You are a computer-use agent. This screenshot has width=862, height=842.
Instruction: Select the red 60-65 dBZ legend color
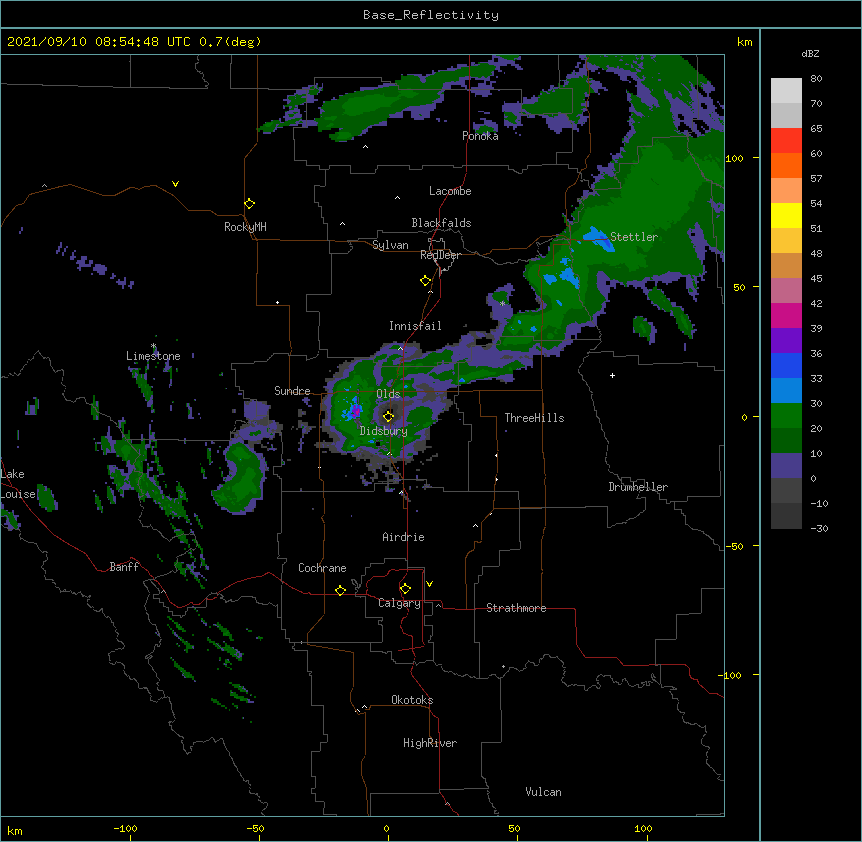[786, 140]
